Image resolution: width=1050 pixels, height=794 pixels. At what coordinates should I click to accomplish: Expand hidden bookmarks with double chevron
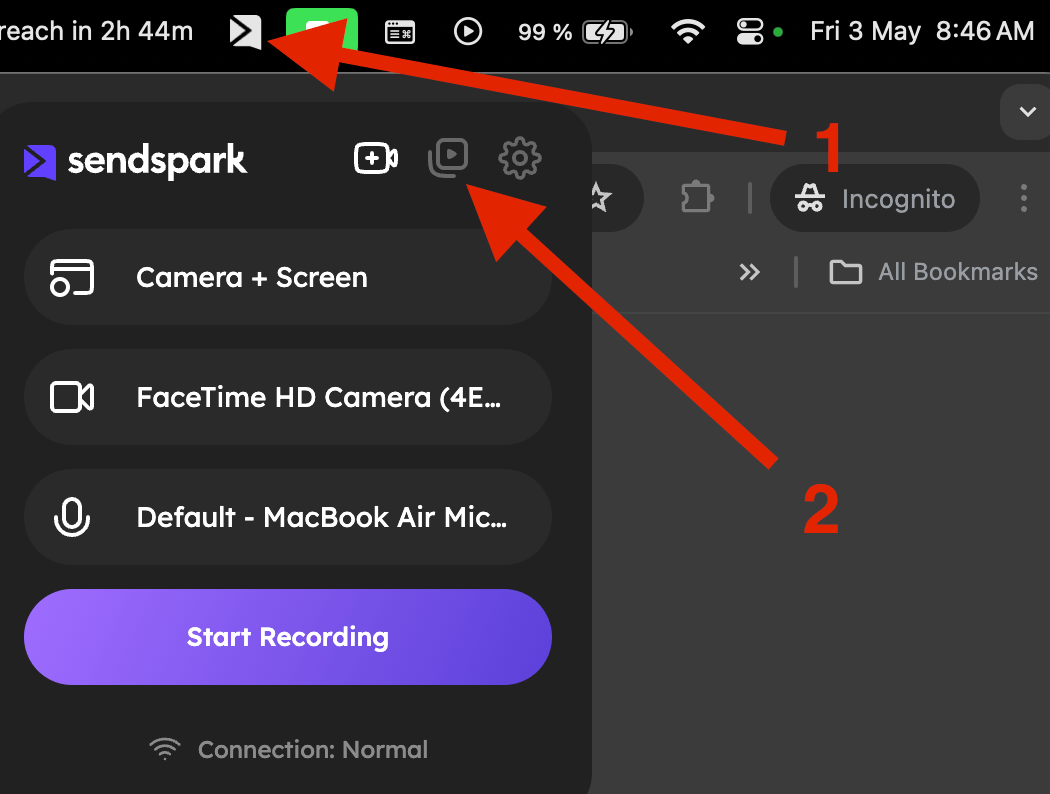[749, 272]
